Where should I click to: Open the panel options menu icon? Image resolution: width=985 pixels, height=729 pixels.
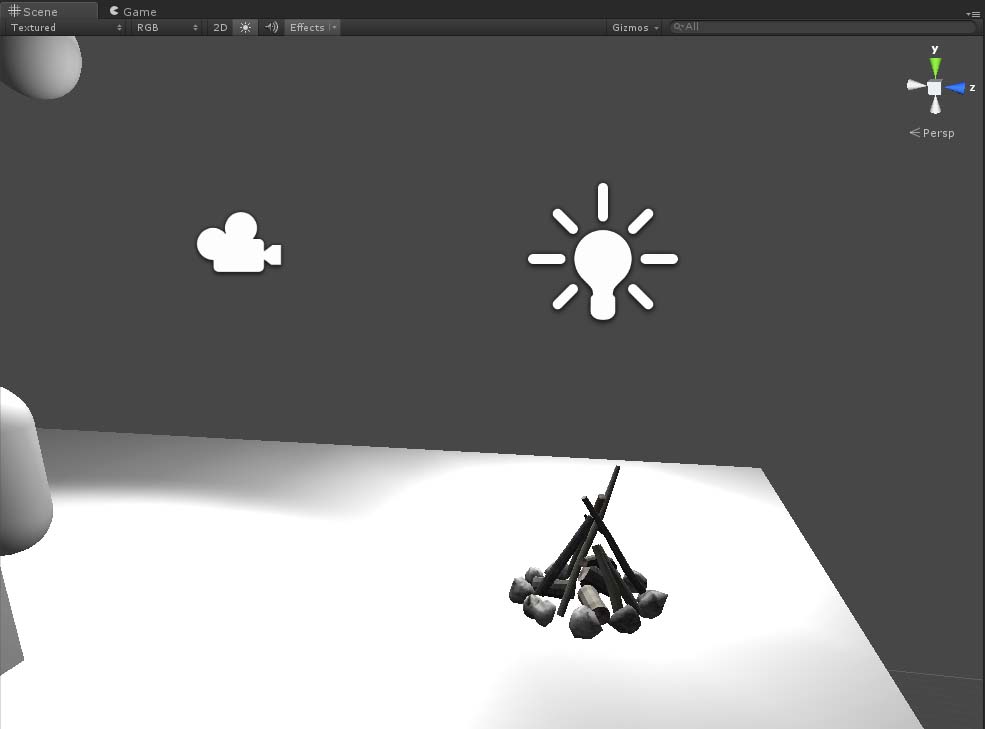coord(973,14)
